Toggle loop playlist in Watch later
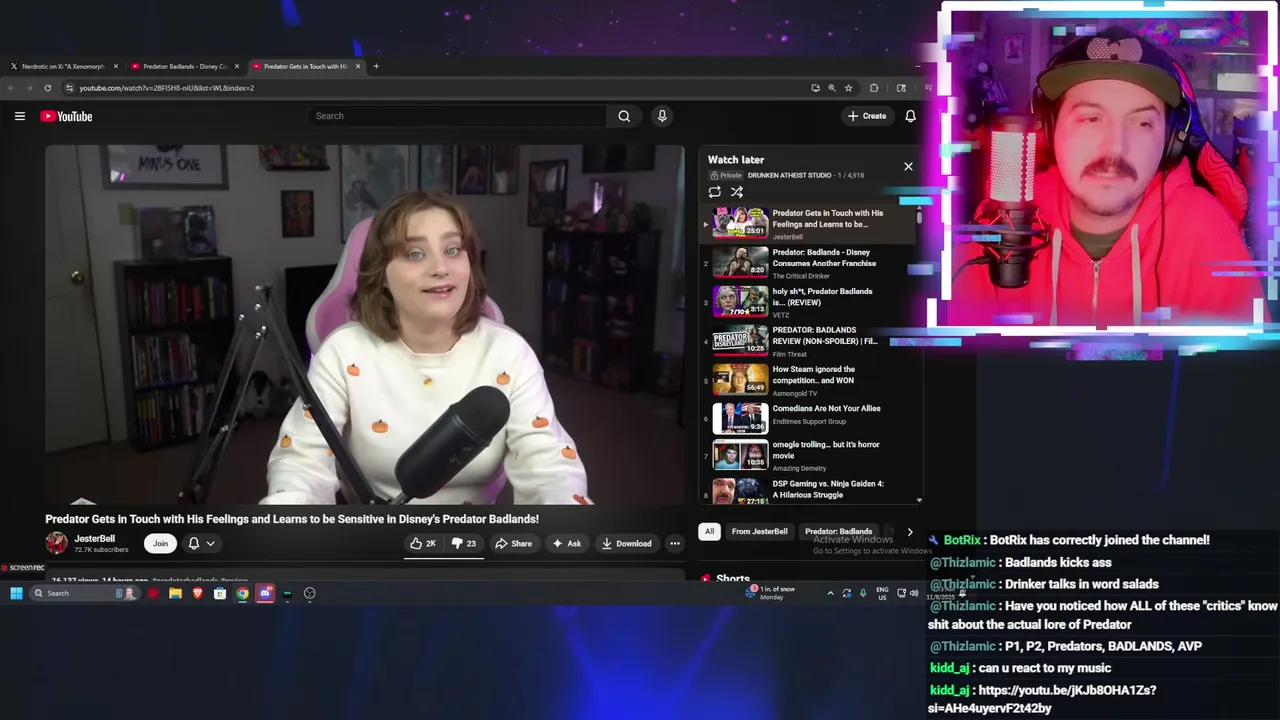 click(714, 192)
